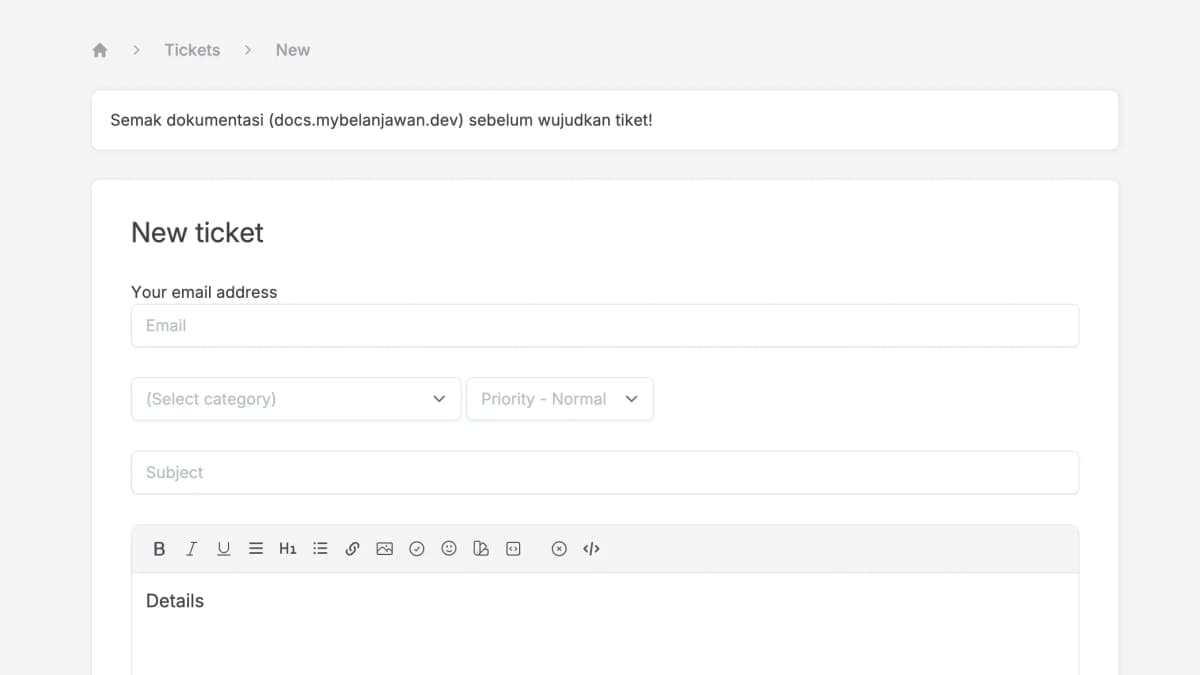Navigate to Tickets in the breadcrumb
The image size is (1200, 675).
tap(192, 50)
